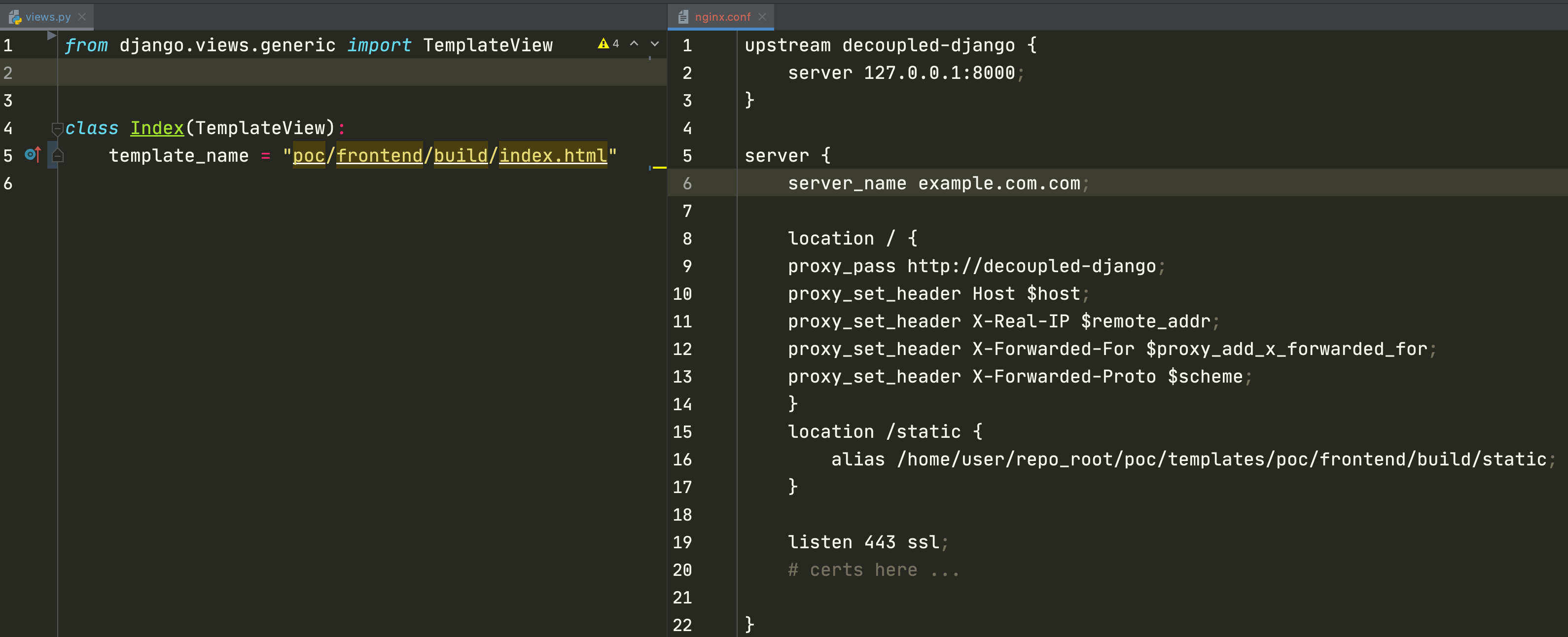The width and height of the screenshot is (1568, 637).
Task: Go to next highlighted problem arrow
Action: click(x=655, y=44)
